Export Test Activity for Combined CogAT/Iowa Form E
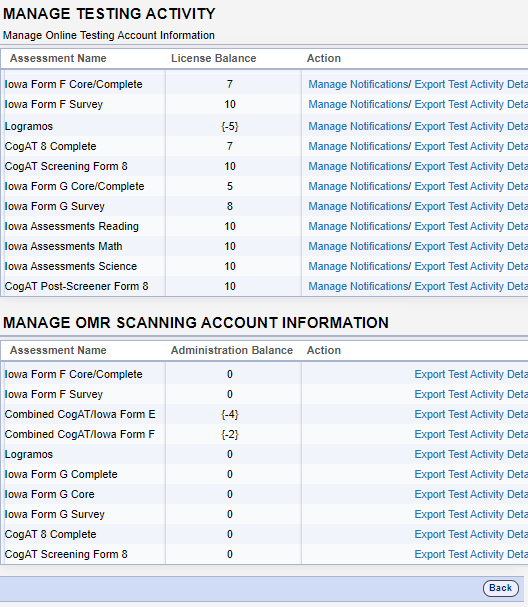Image resolution: width=528 pixels, height=607 pixels. click(471, 415)
